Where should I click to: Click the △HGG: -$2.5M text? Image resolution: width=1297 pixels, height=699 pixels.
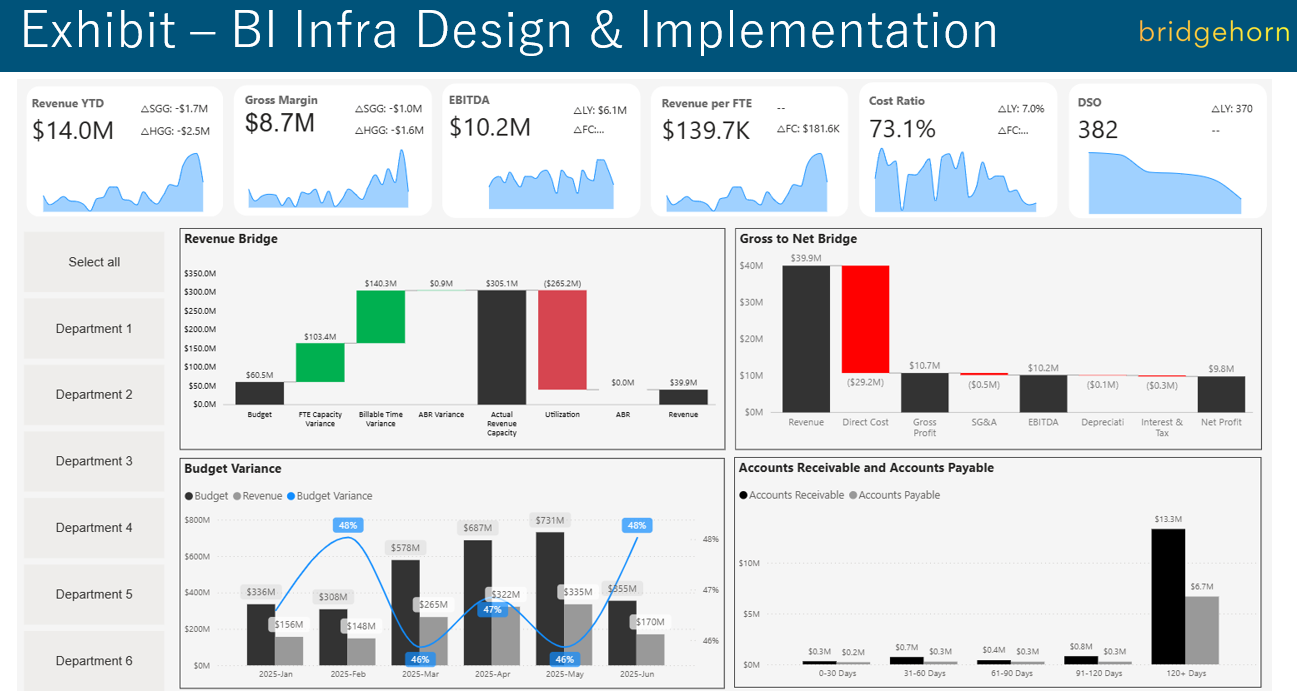175,131
